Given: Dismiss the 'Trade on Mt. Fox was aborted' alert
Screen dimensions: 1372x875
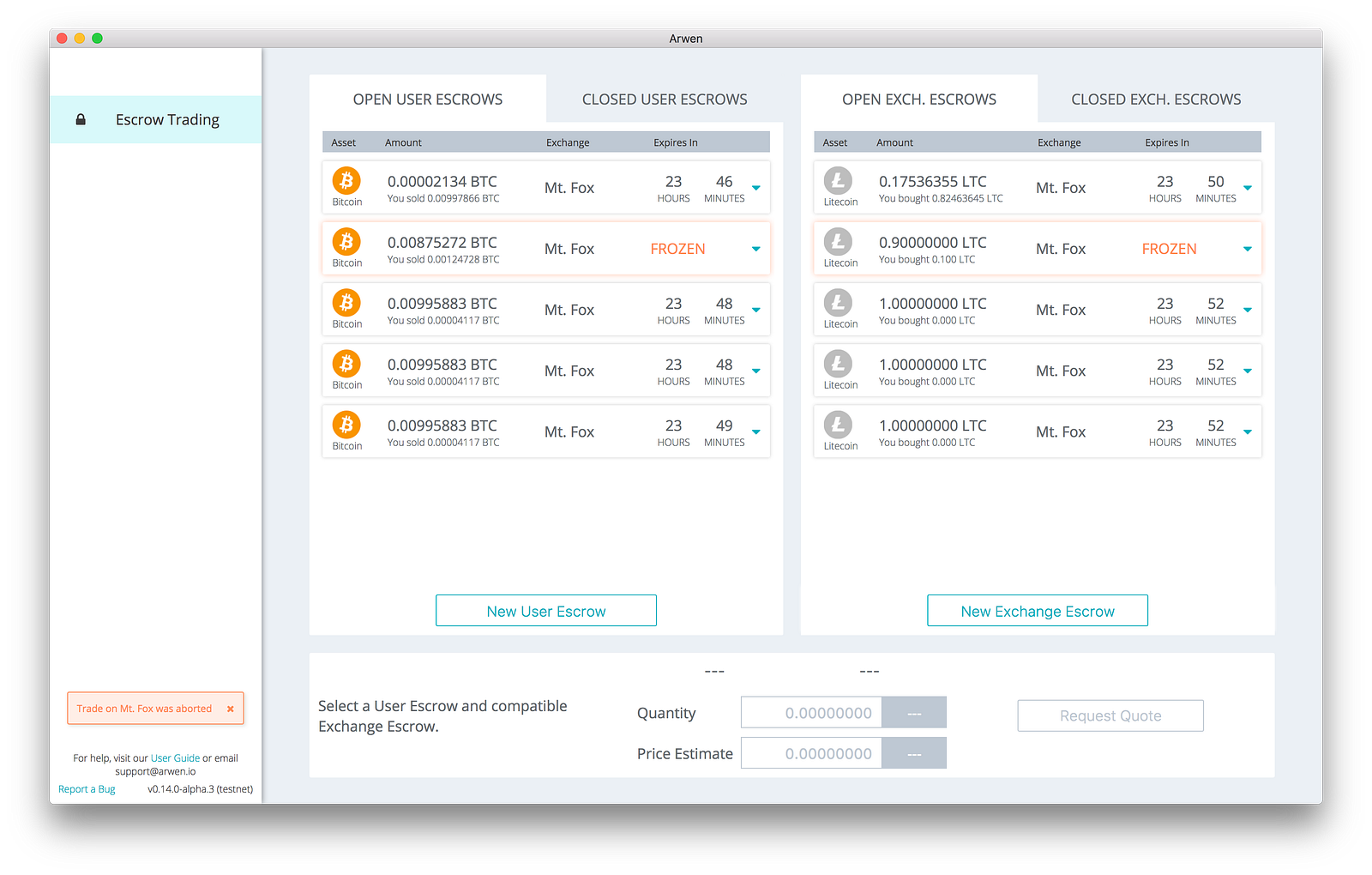Looking at the screenshot, I should pyautogui.click(x=230, y=709).
